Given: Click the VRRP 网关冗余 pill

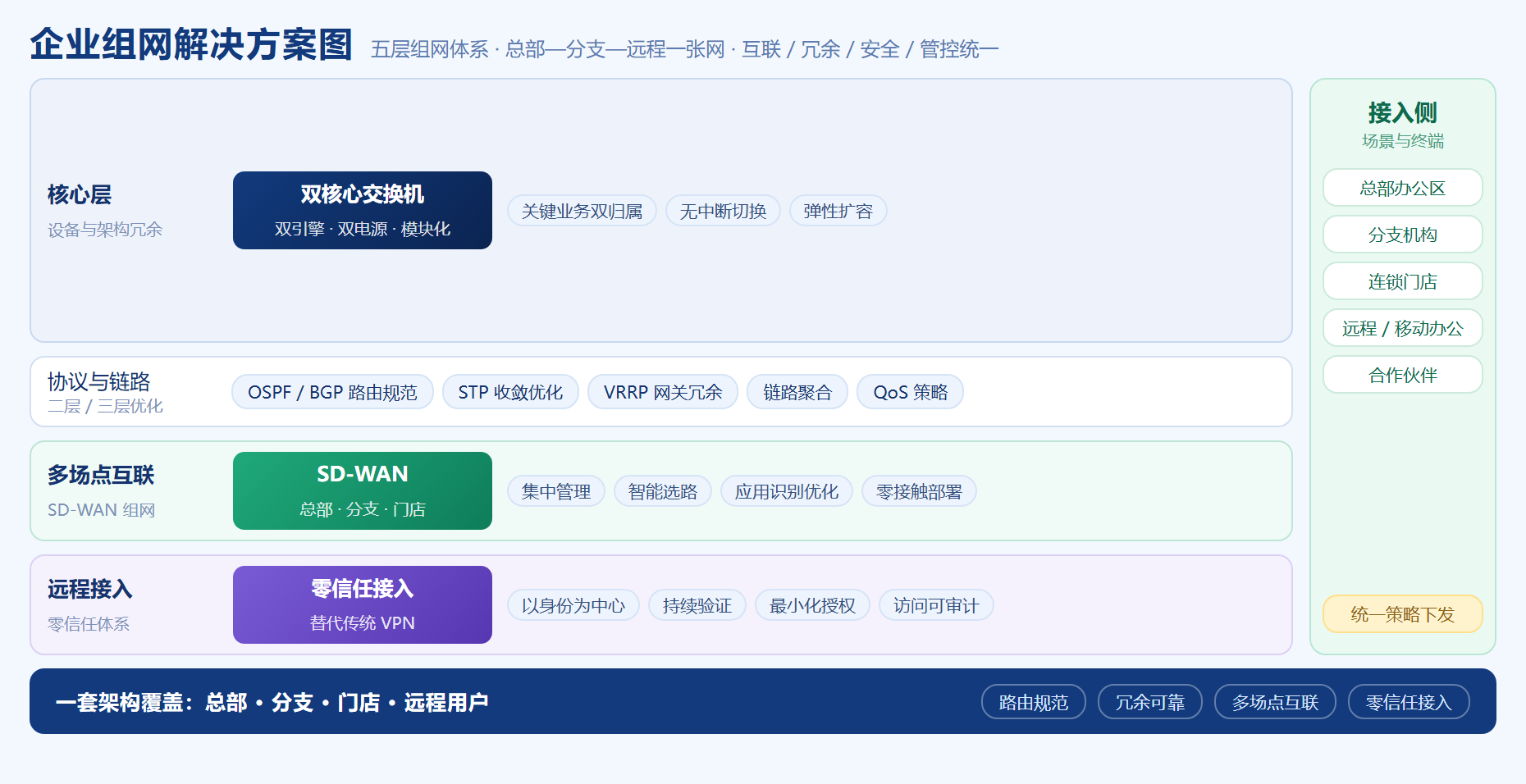Looking at the screenshot, I should coord(663,392).
